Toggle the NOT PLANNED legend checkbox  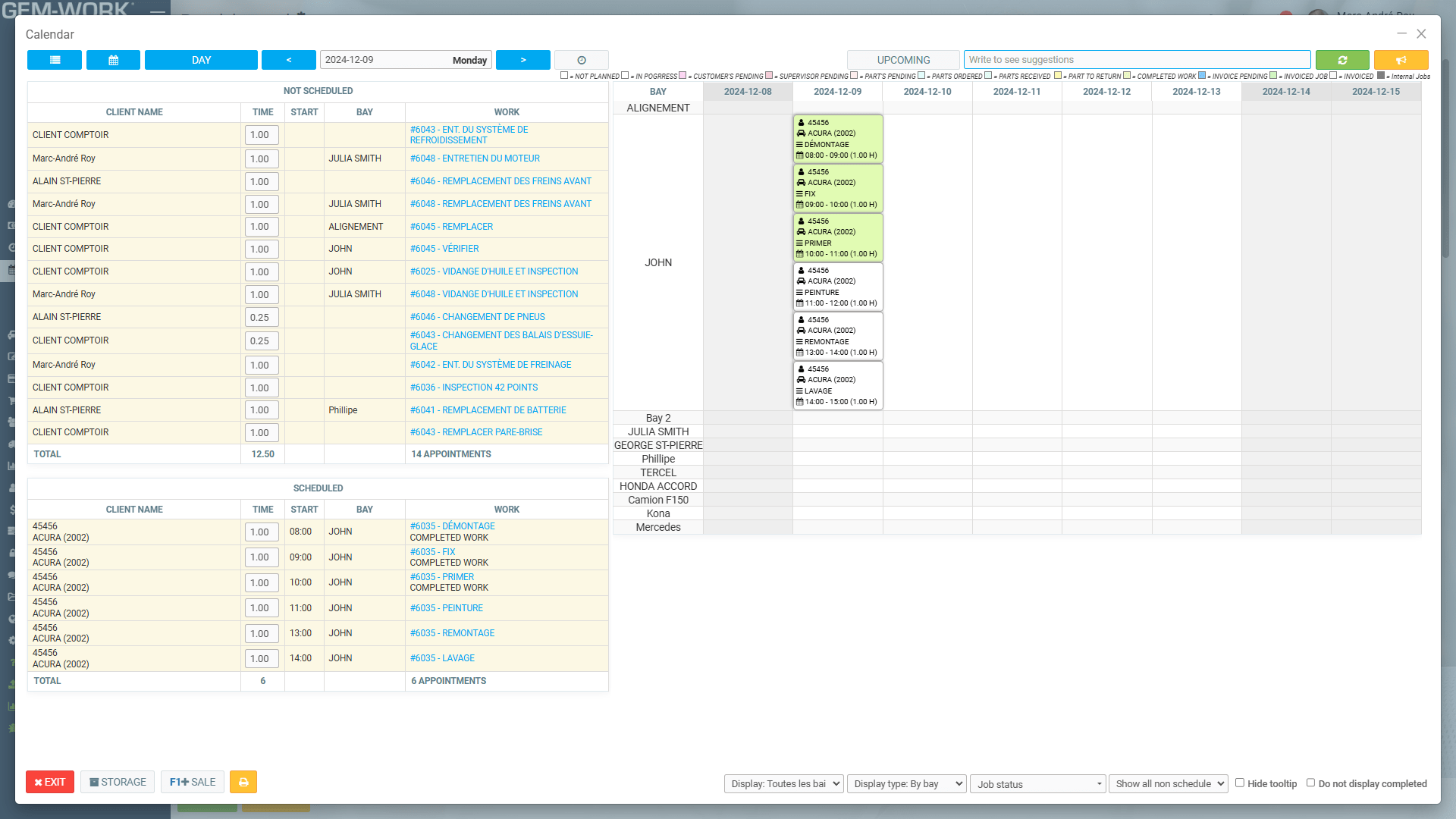(564, 75)
